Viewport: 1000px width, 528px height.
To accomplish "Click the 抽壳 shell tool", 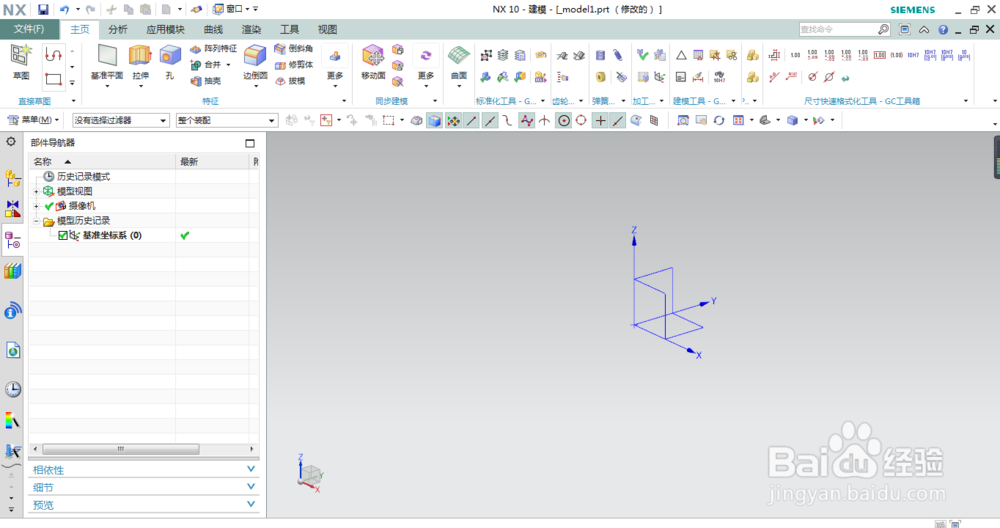I will (x=206, y=81).
